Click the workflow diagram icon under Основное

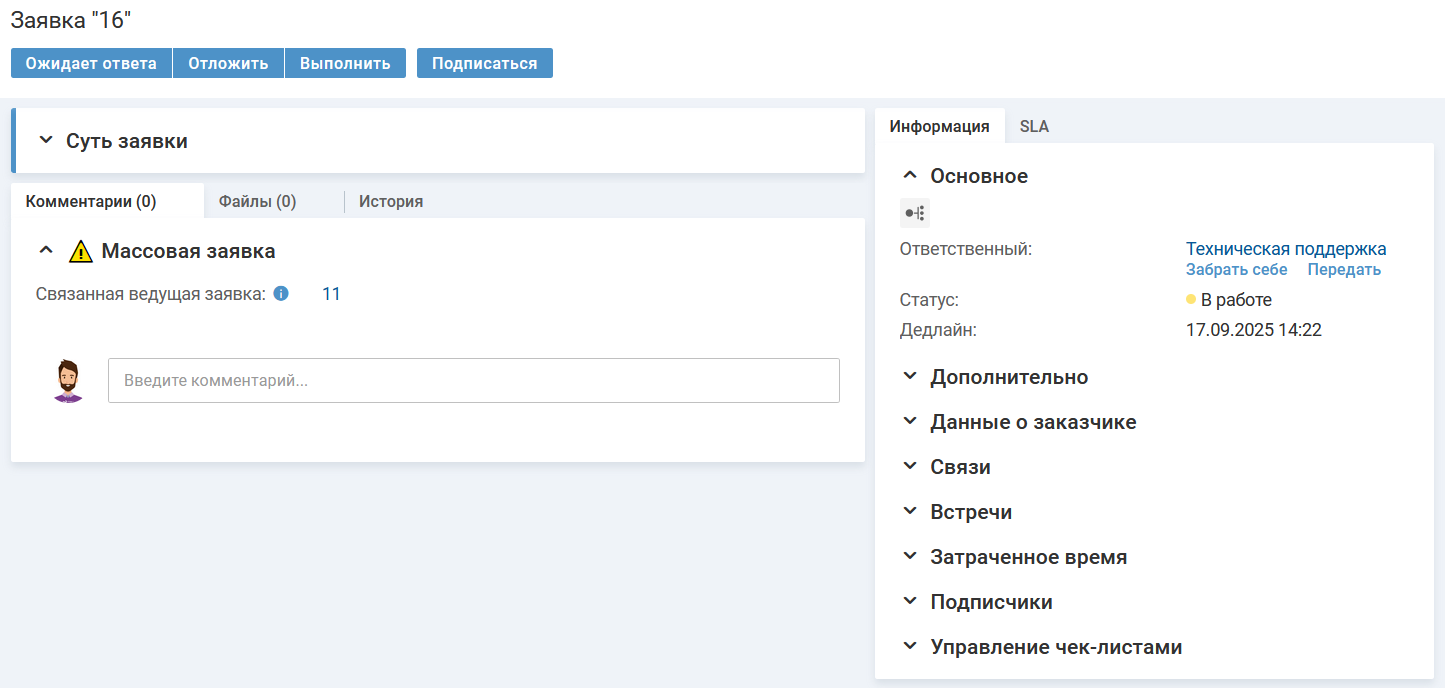[914, 213]
